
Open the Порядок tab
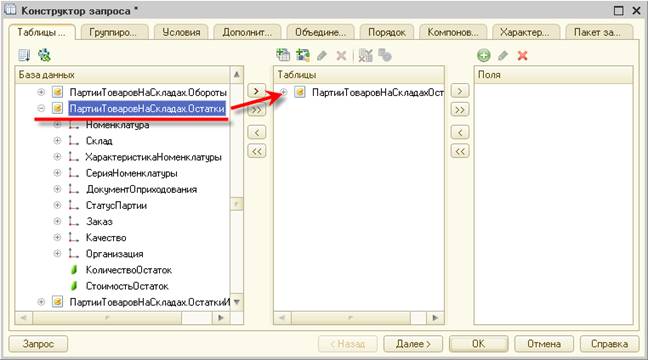click(x=386, y=32)
